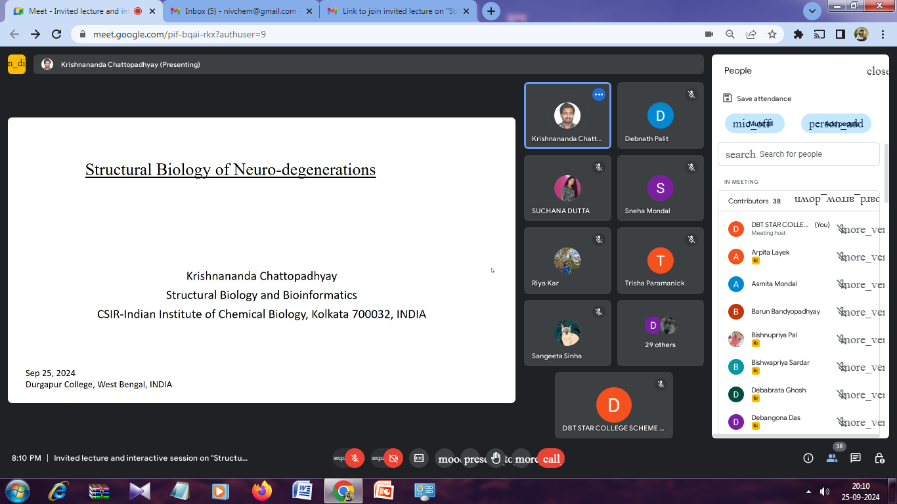Toggle the People panel icon

pos(832,458)
